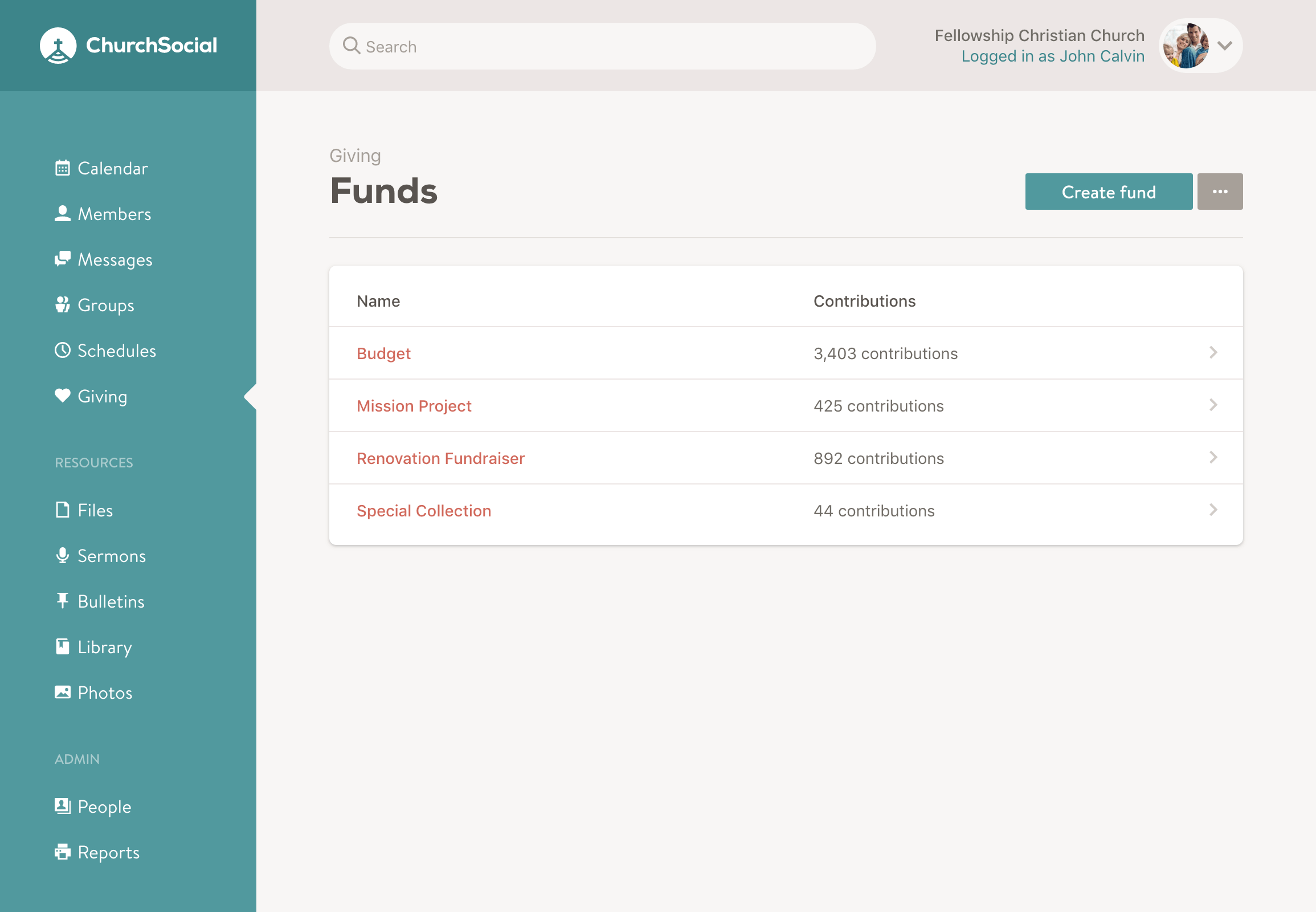Open the Renovation Fundraiser fund link
The image size is (1316, 912).
440,458
